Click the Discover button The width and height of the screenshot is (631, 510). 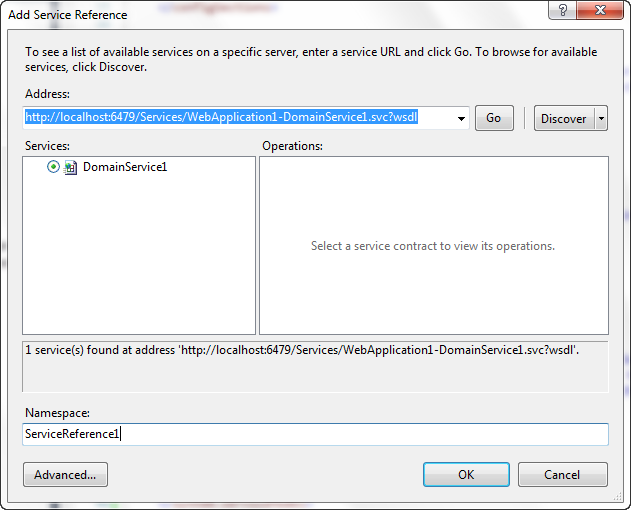563,118
